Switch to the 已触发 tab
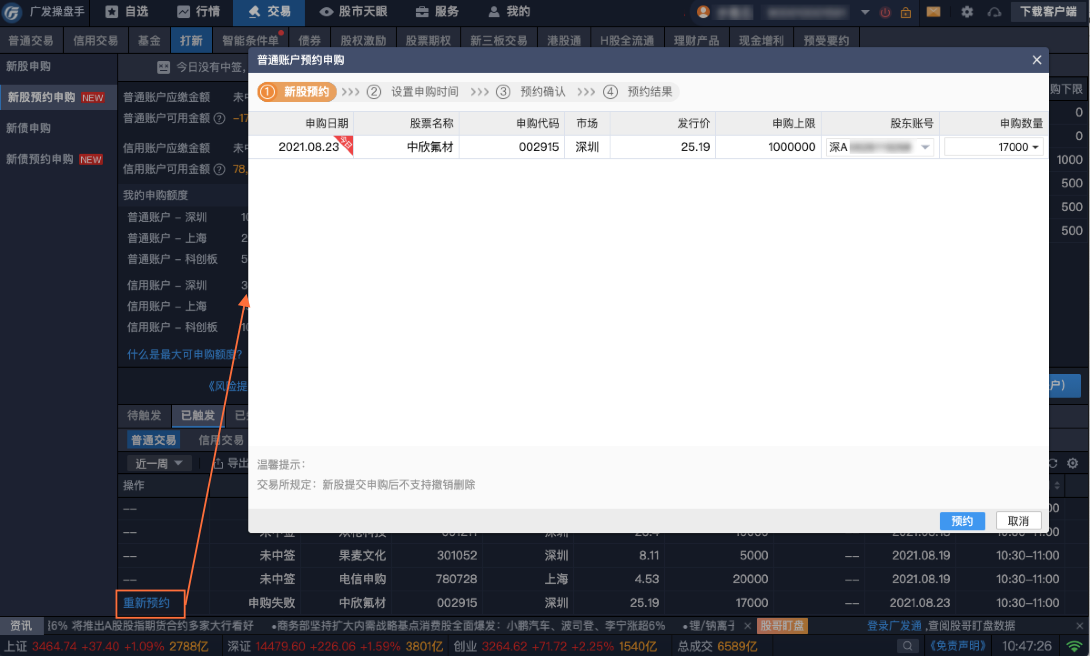This screenshot has height=656, width=1091. (198, 415)
